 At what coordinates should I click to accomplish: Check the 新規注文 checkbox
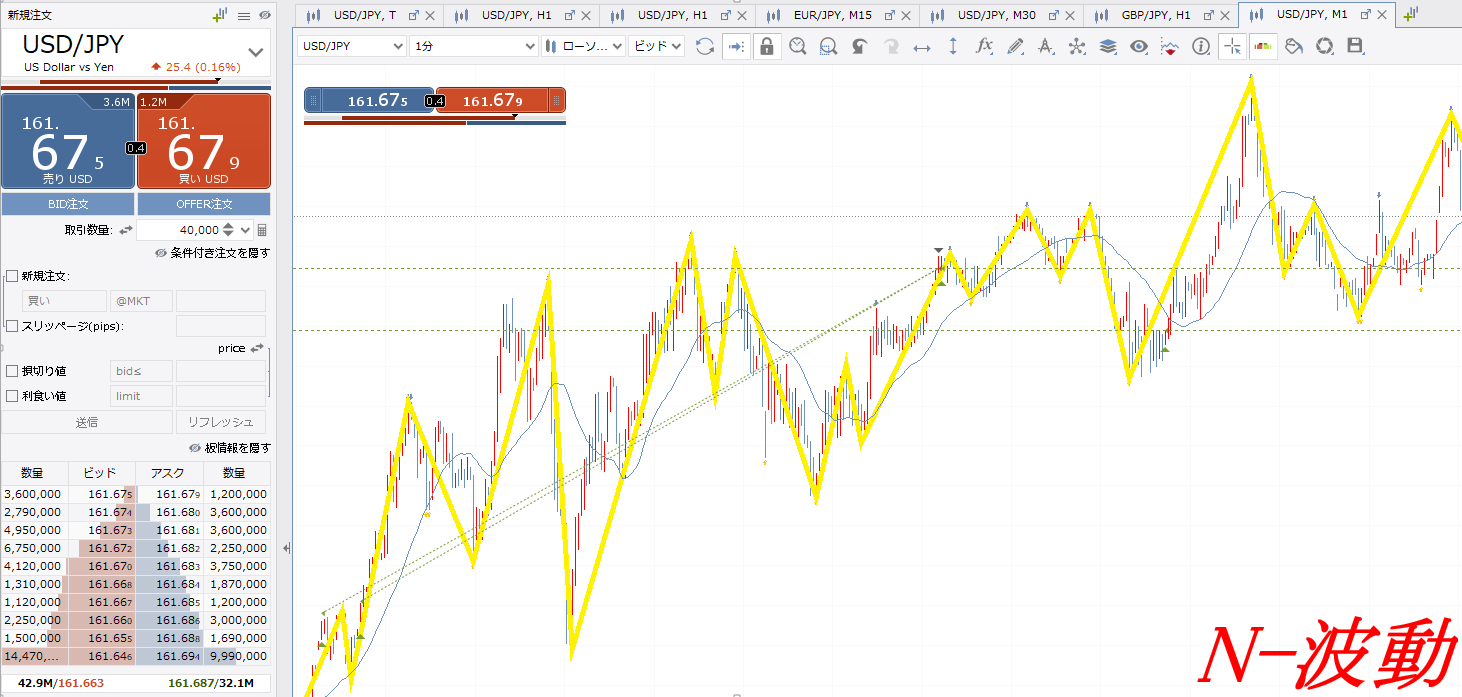click(12, 276)
